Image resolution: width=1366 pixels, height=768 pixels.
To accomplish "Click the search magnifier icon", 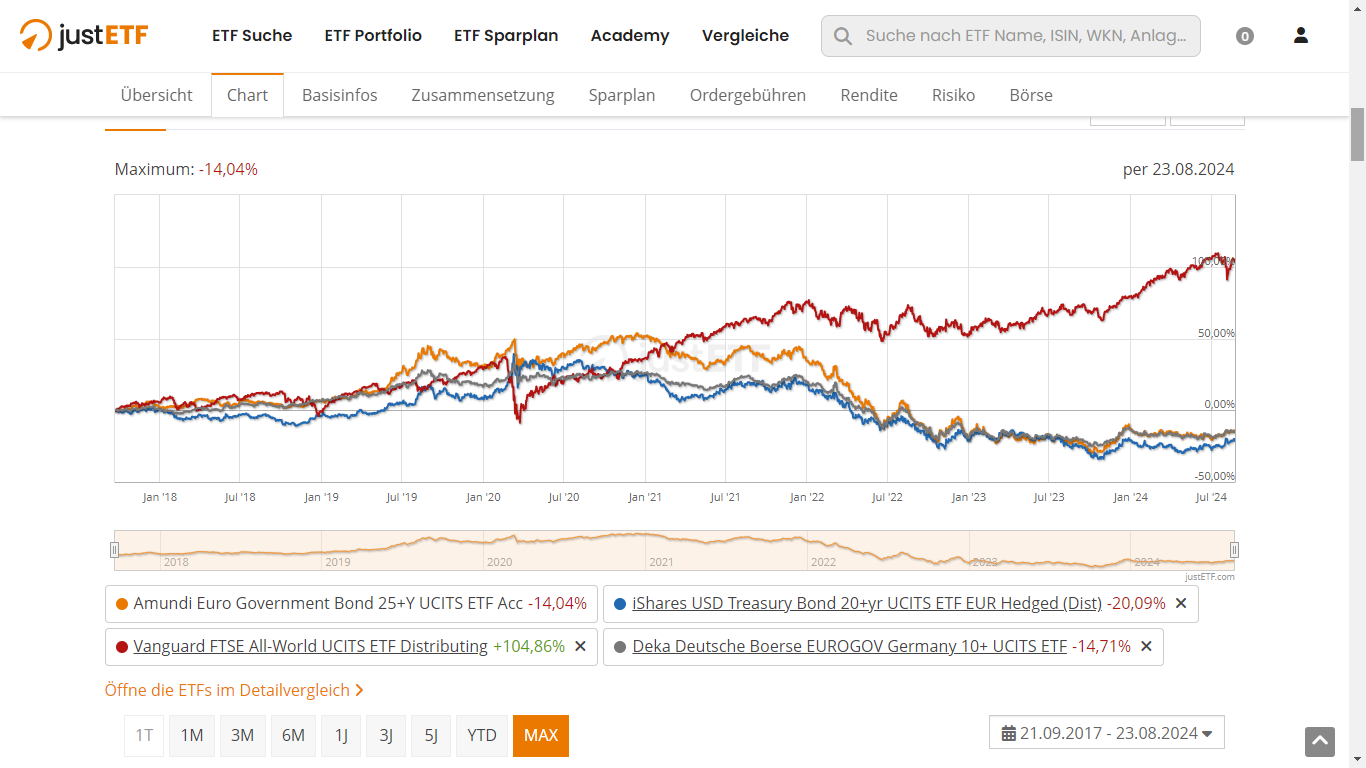I will coord(843,36).
